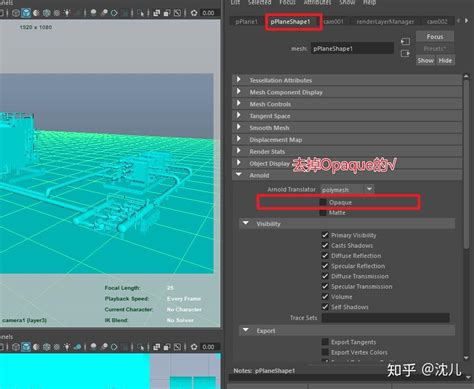Image resolution: width=474 pixels, height=389 pixels.
Task: Select Smooth Shade All in the lower viewport toolbar
Action: coord(26,347)
